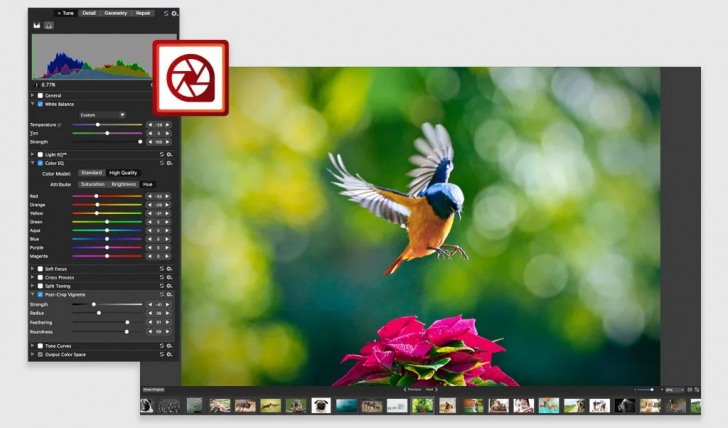Click the histogram view icon
This screenshot has width=728, height=428.
37,25
